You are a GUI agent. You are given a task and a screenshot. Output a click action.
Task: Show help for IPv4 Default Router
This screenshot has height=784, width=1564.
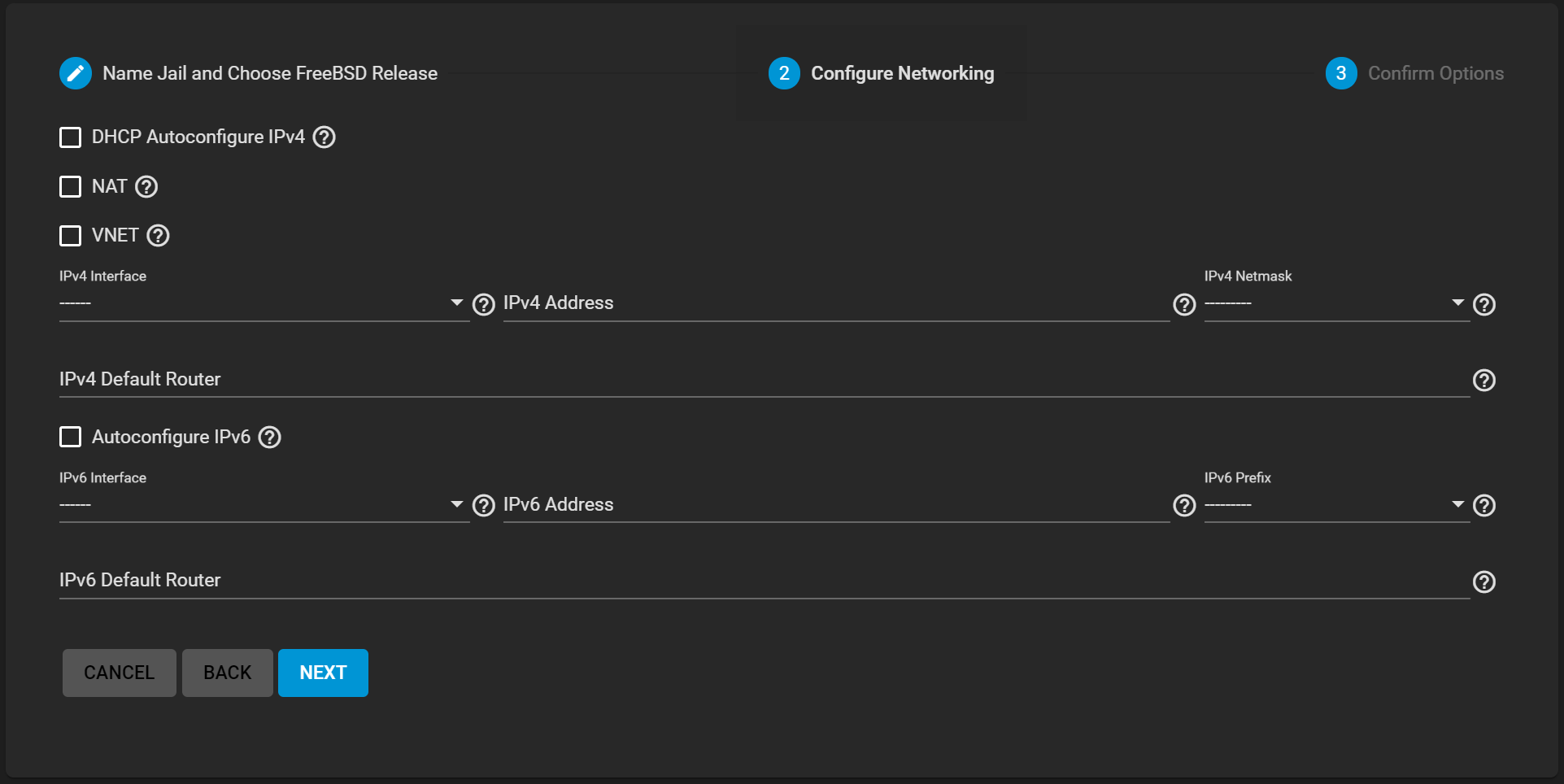[x=1484, y=381]
